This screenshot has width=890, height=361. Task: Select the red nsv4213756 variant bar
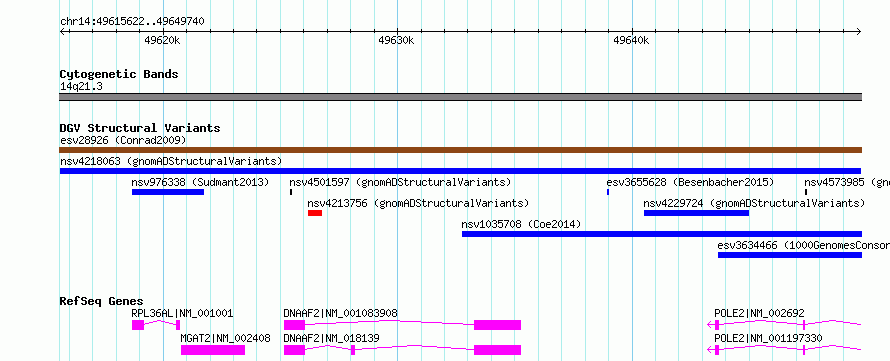(315, 213)
